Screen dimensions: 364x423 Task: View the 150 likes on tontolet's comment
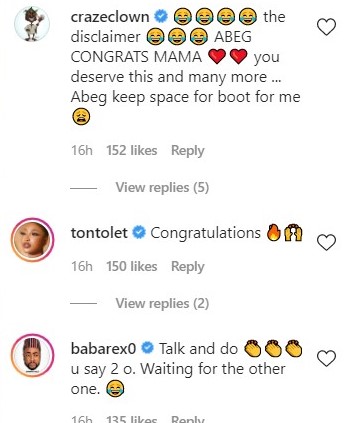(x=132, y=267)
